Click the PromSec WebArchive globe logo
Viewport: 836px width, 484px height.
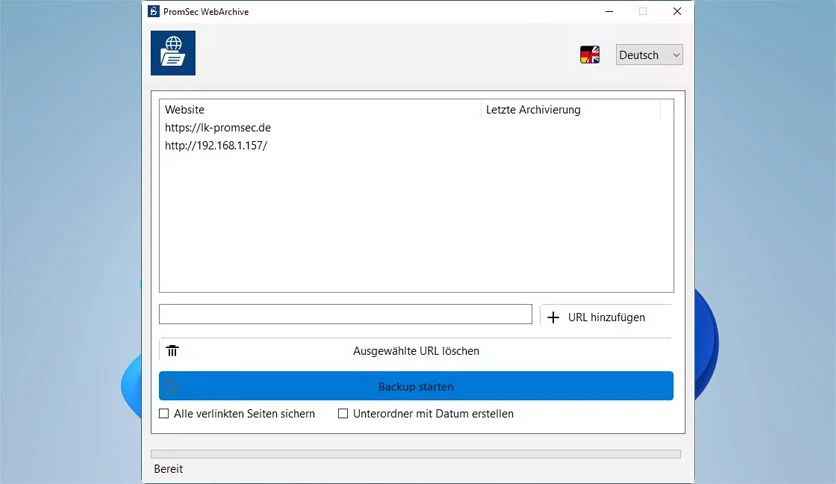tap(173, 53)
